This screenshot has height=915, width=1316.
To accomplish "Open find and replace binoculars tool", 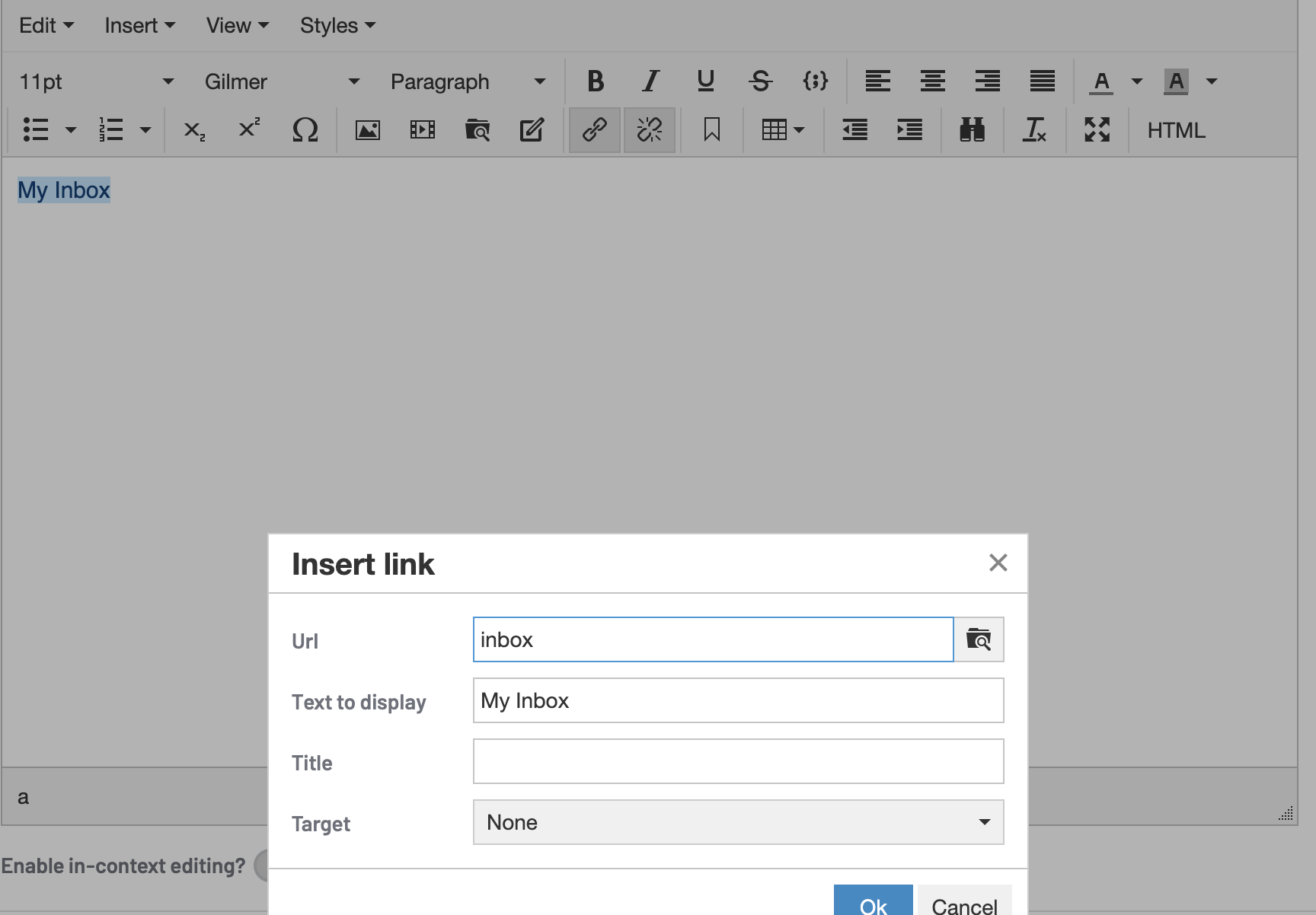I will point(972,130).
